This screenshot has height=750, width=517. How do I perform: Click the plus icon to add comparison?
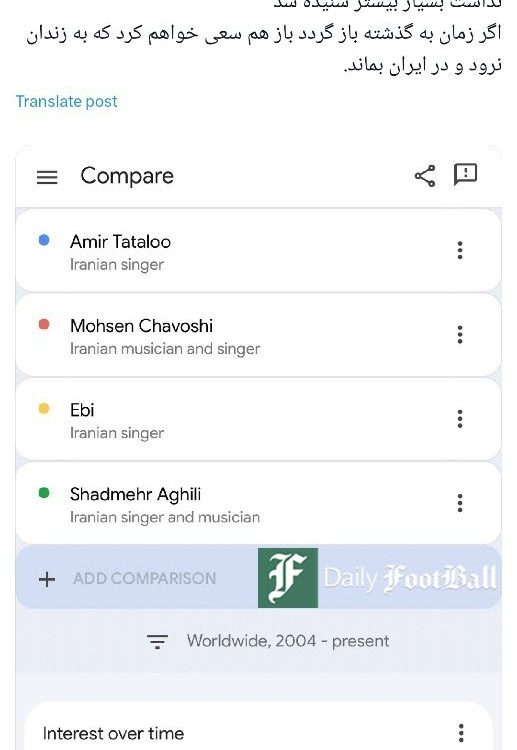[47, 579]
